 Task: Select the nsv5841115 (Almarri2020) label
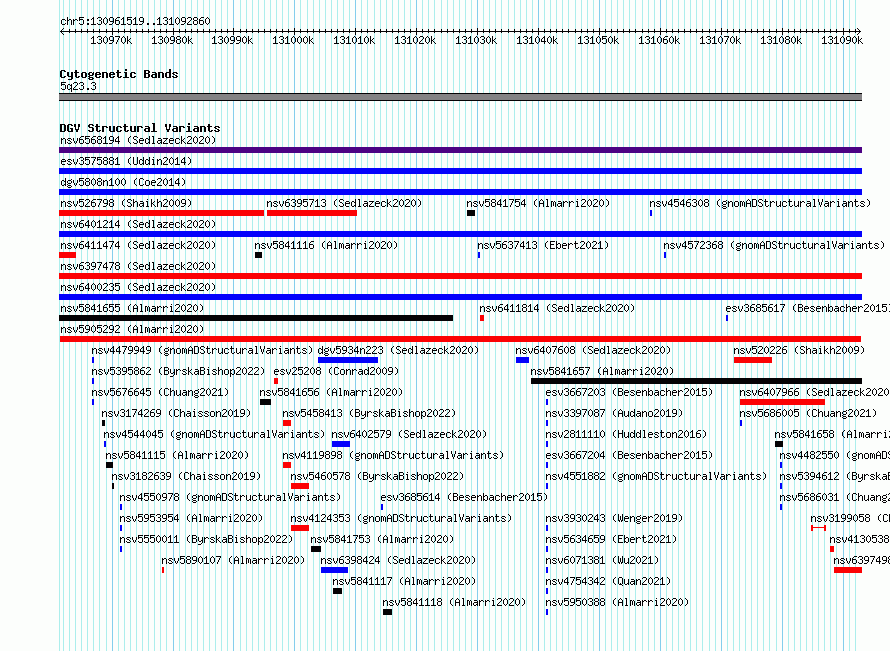(177, 455)
